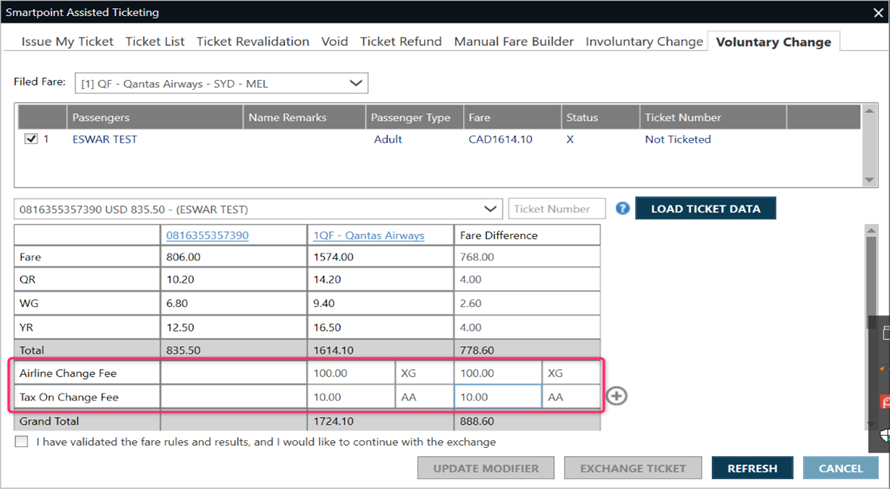Select the Involuntary Change tab
The height and width of the screenshot is (489, 890).
tap(644, 42)
